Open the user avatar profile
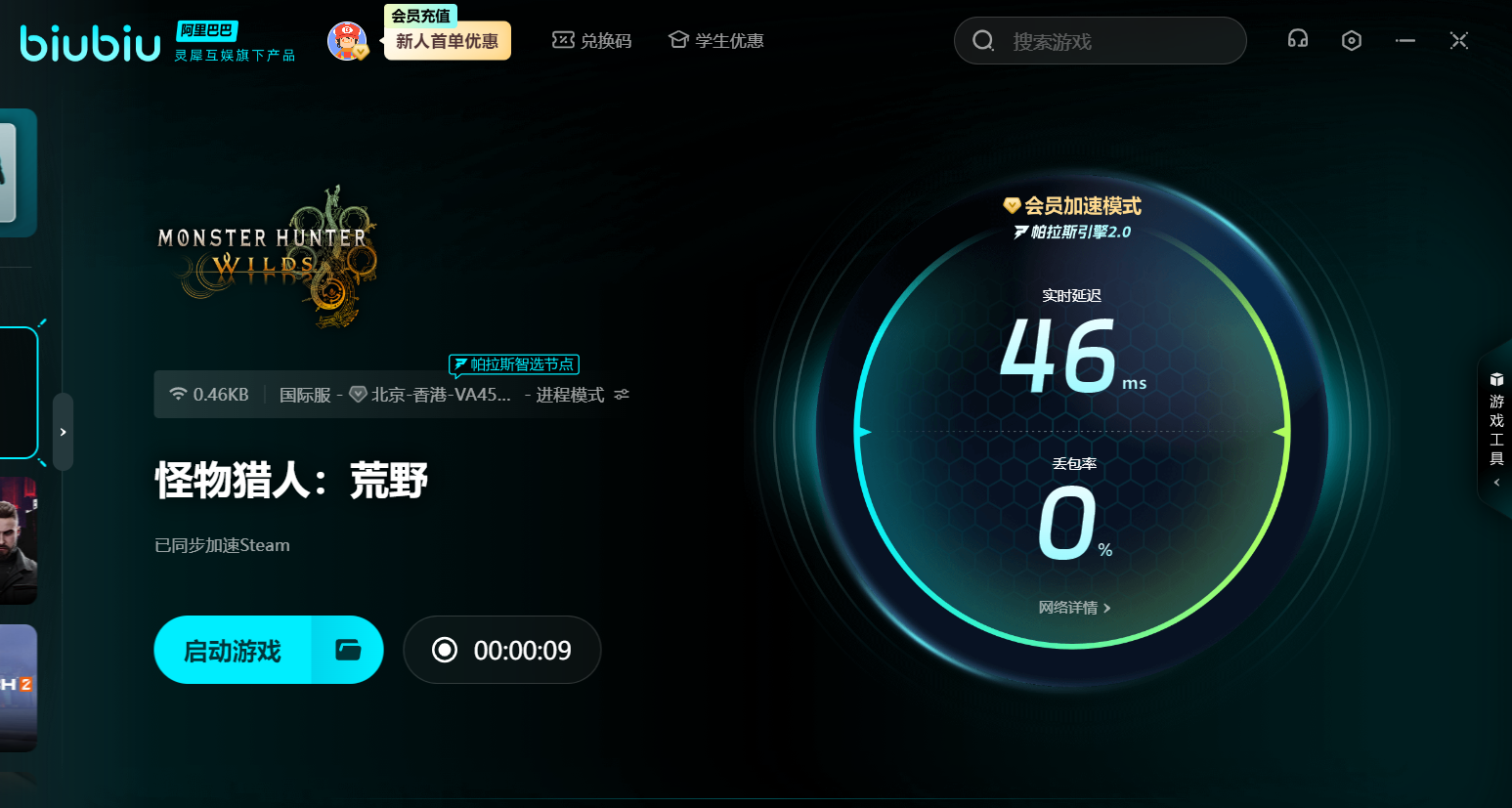The width and height of the screenshot is (1512, 808). pos(347,41)
